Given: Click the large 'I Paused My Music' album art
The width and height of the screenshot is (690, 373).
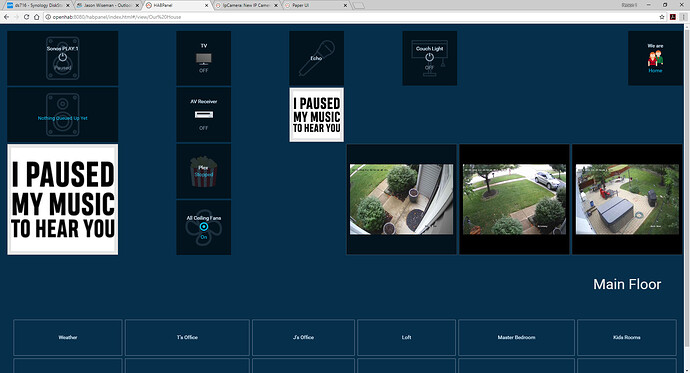Looking at the screenshot, I should click(x=62, y=199).
